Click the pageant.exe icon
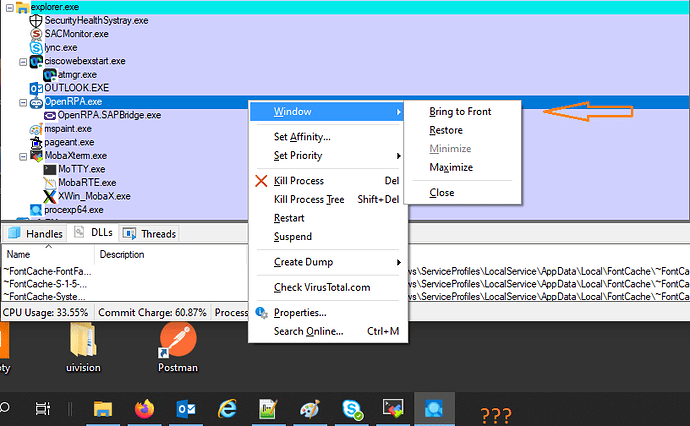This screenshot has height=426, width=690. click(36, 142)
